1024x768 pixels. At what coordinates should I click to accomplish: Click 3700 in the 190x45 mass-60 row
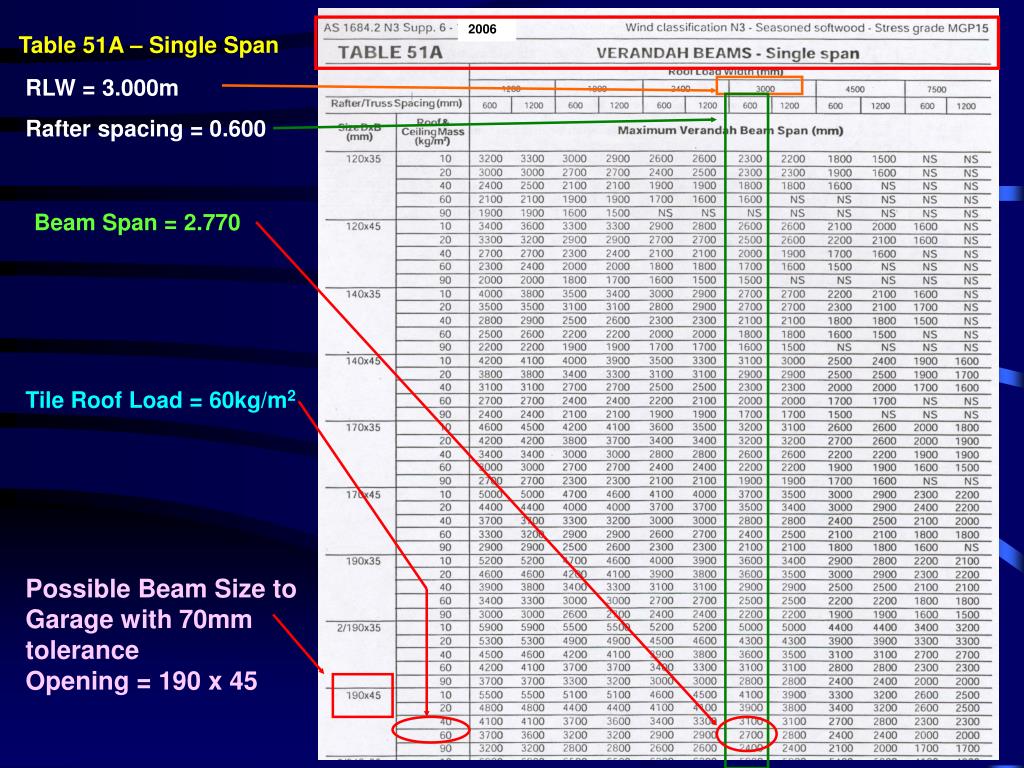[x=490, y=735]
